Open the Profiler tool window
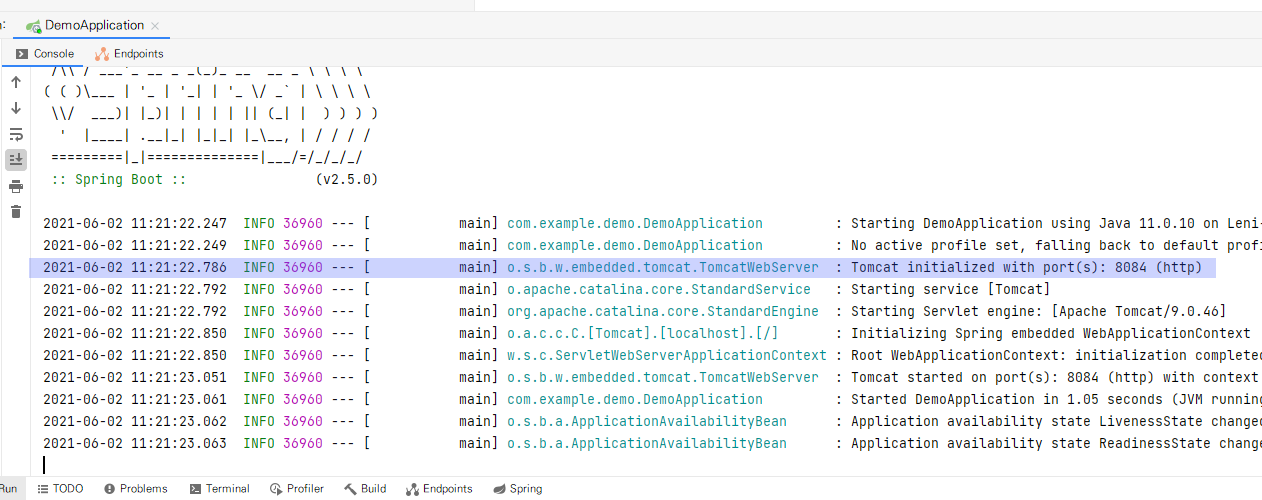The image size is (1262, 500). [x=297, y=489]
